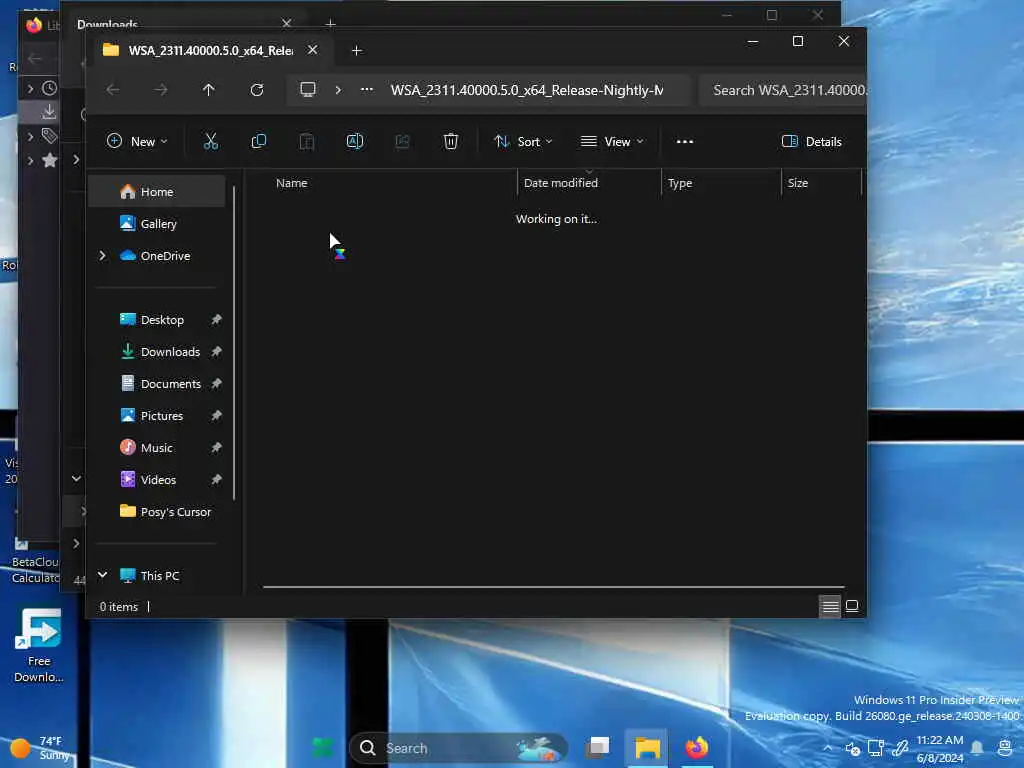Expand the OneDrive tree node
This screenshot has height=768, width=1024.
pyautogui.click(x=103, y=255)
